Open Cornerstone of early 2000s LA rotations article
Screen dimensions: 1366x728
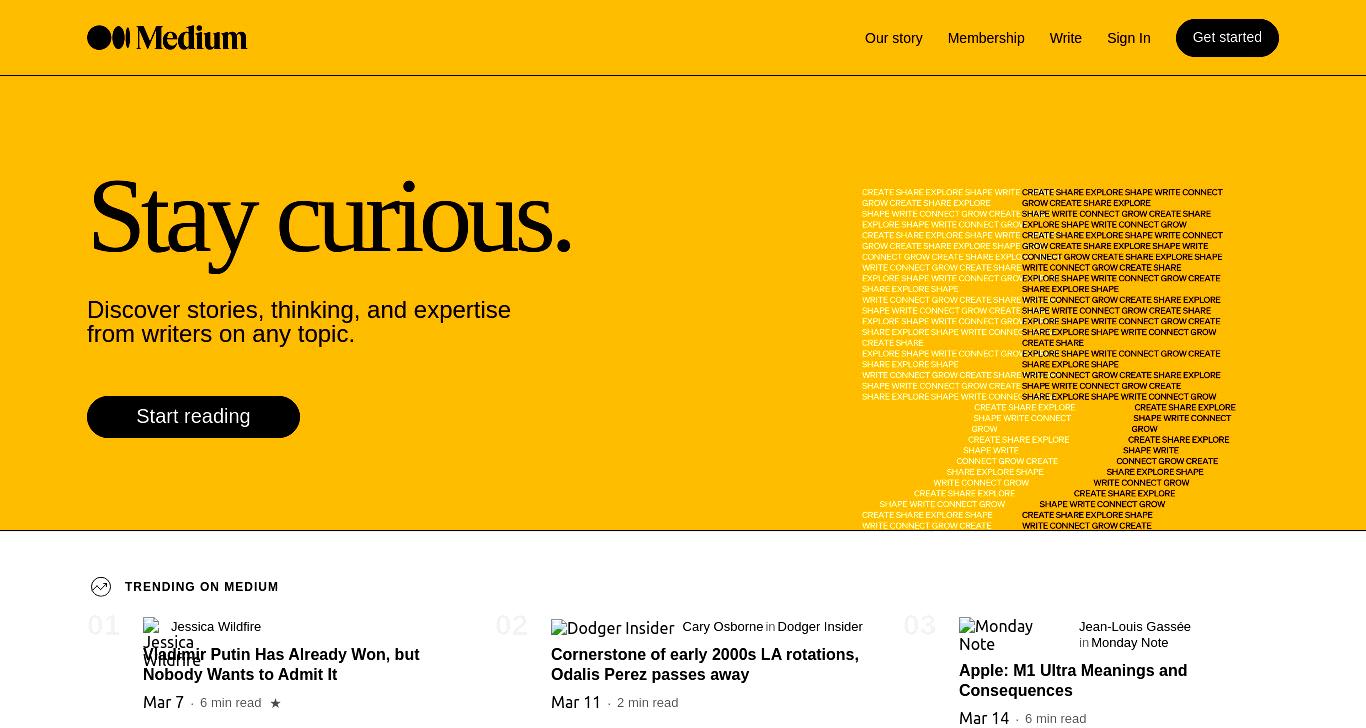[x=705, y=664]
